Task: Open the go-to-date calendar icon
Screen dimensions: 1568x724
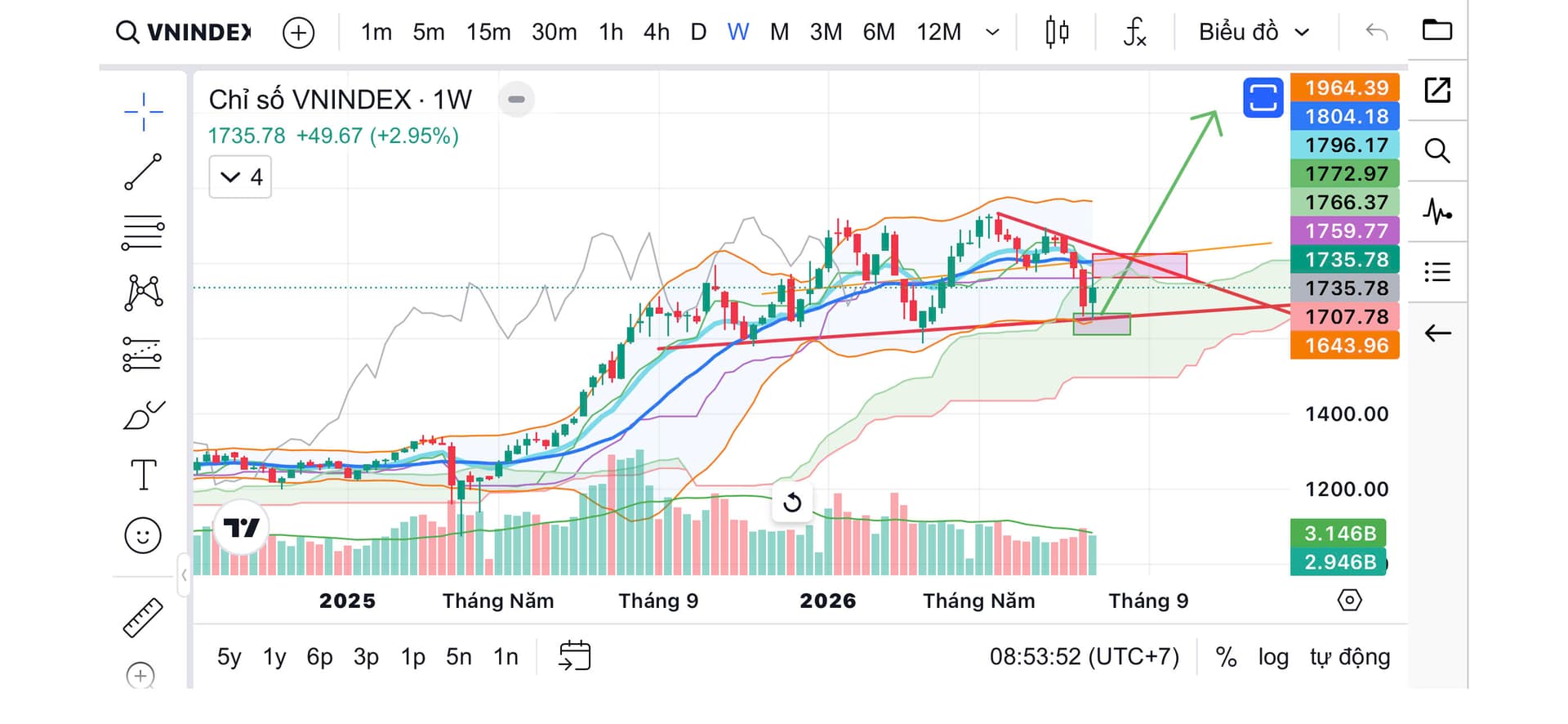Action: tap(575, 656)
